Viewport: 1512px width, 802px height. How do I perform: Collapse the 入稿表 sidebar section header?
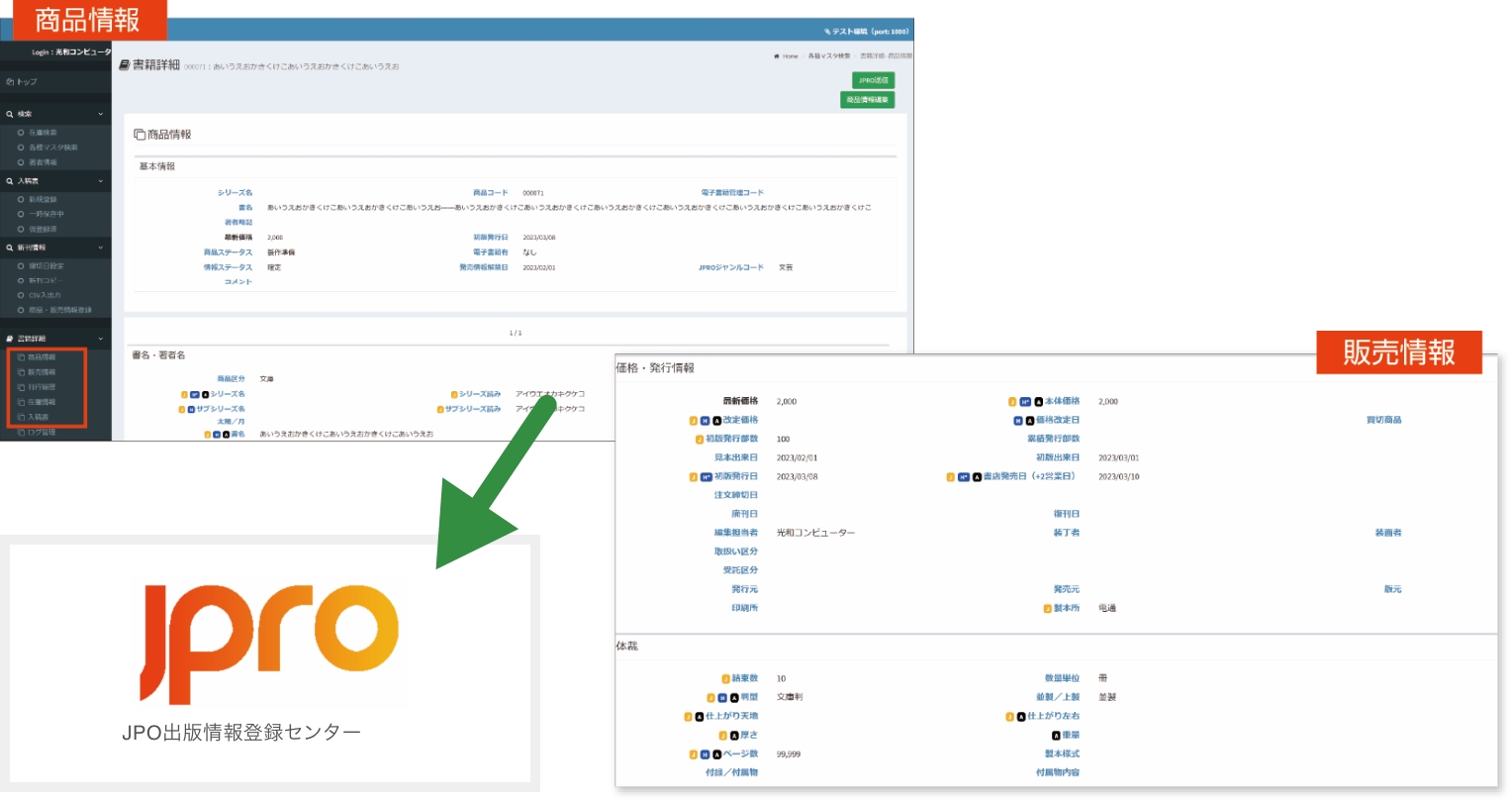pos(55,181)
